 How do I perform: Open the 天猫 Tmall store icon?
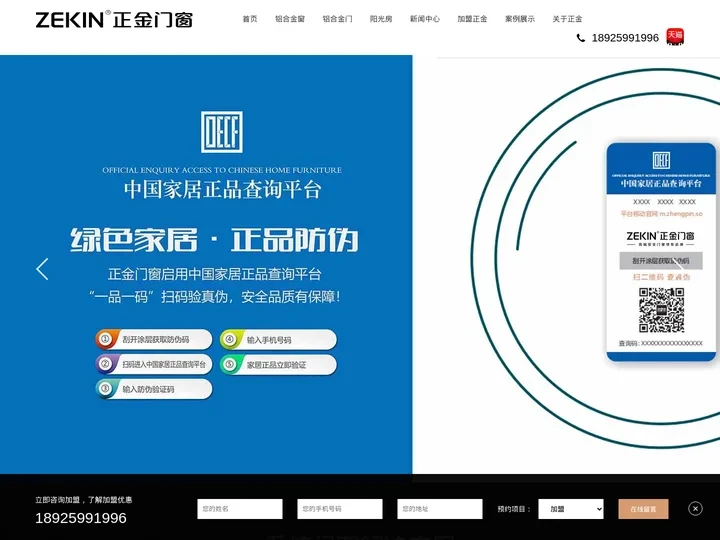coord(675,37)
